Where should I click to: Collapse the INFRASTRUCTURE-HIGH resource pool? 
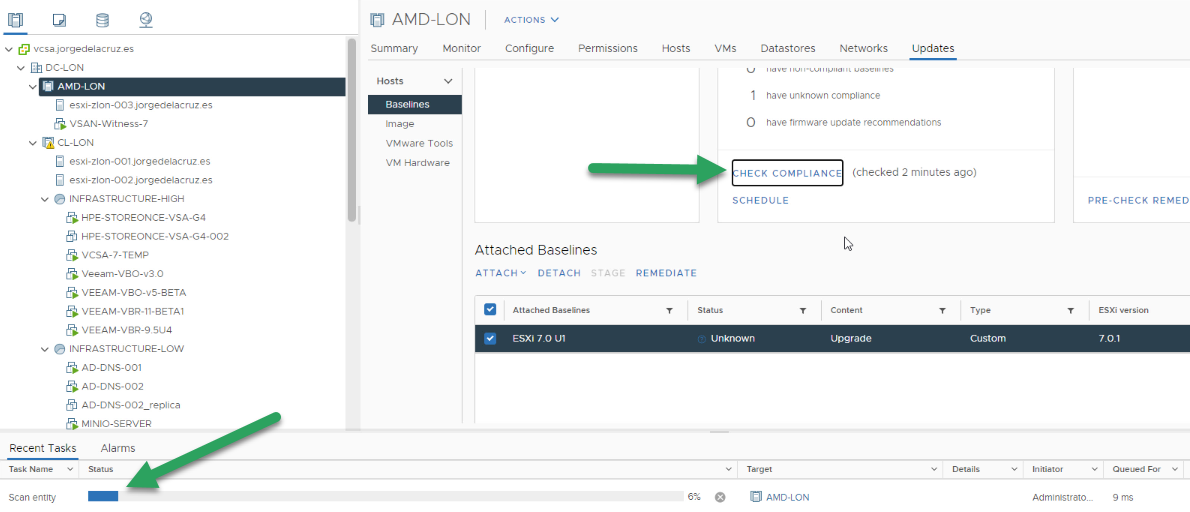pos(45,199)
